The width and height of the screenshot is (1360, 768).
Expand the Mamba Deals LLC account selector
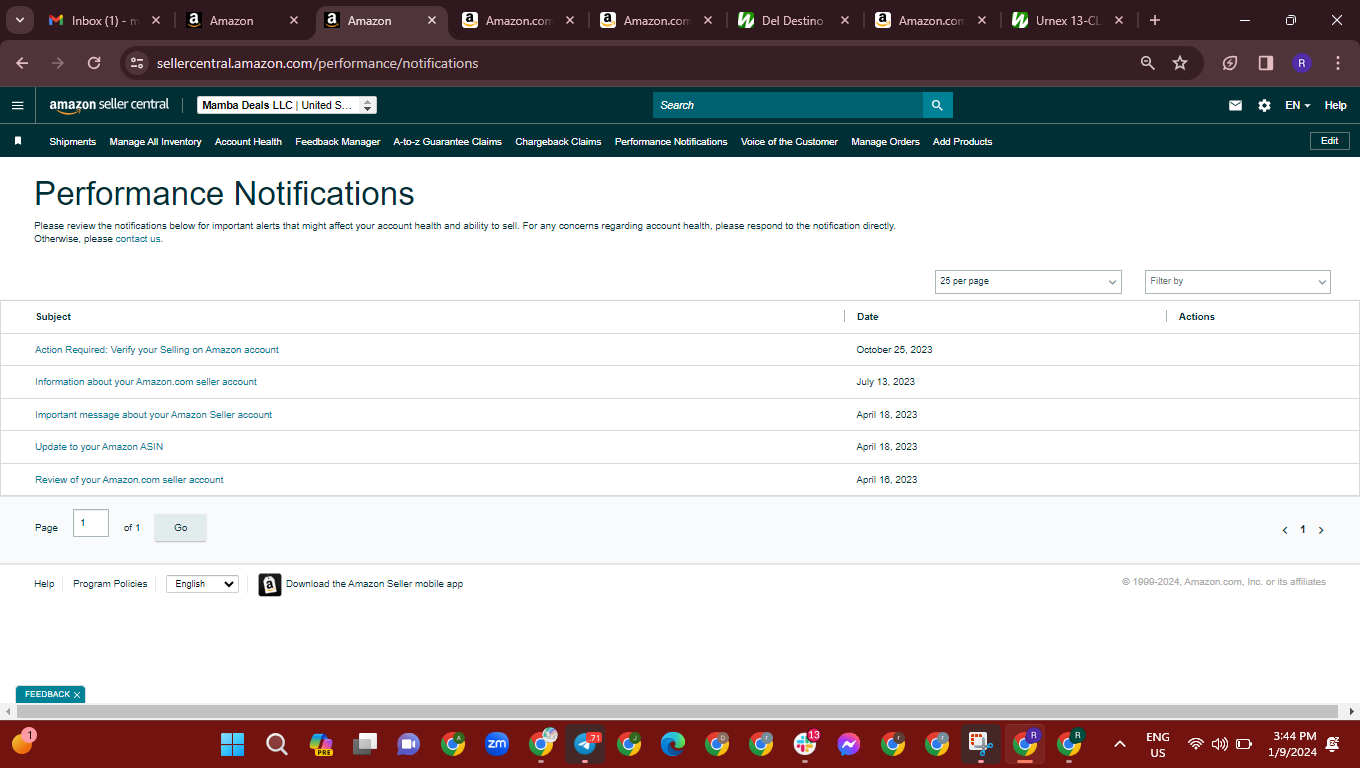pyautogui.click(x=287, y=105)
